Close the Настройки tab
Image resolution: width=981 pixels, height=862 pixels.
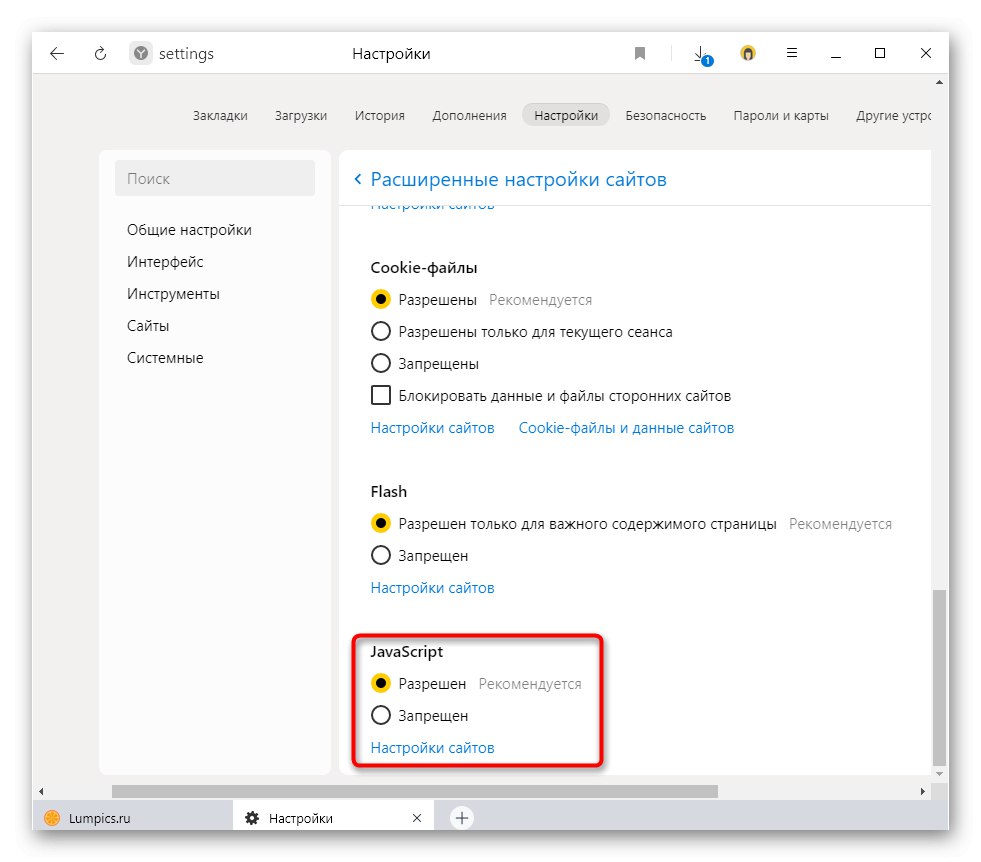click(417, 818)
